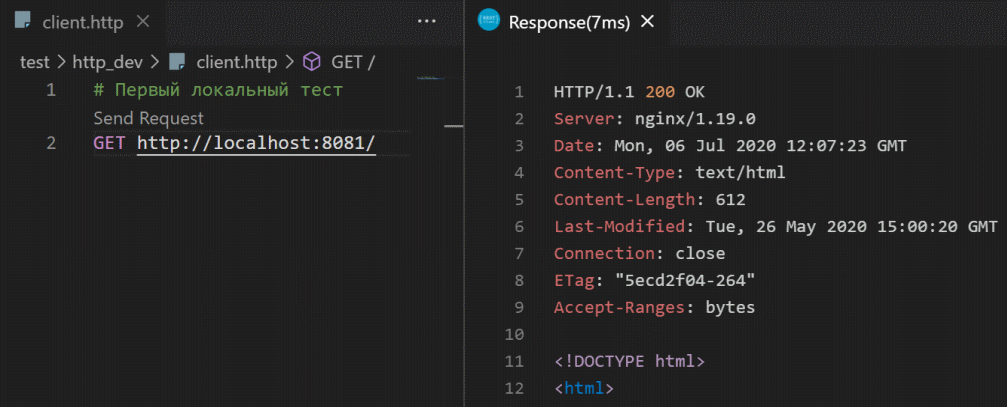
Task: Expand the test breadcrumb folder
Action: click(34, 62)
